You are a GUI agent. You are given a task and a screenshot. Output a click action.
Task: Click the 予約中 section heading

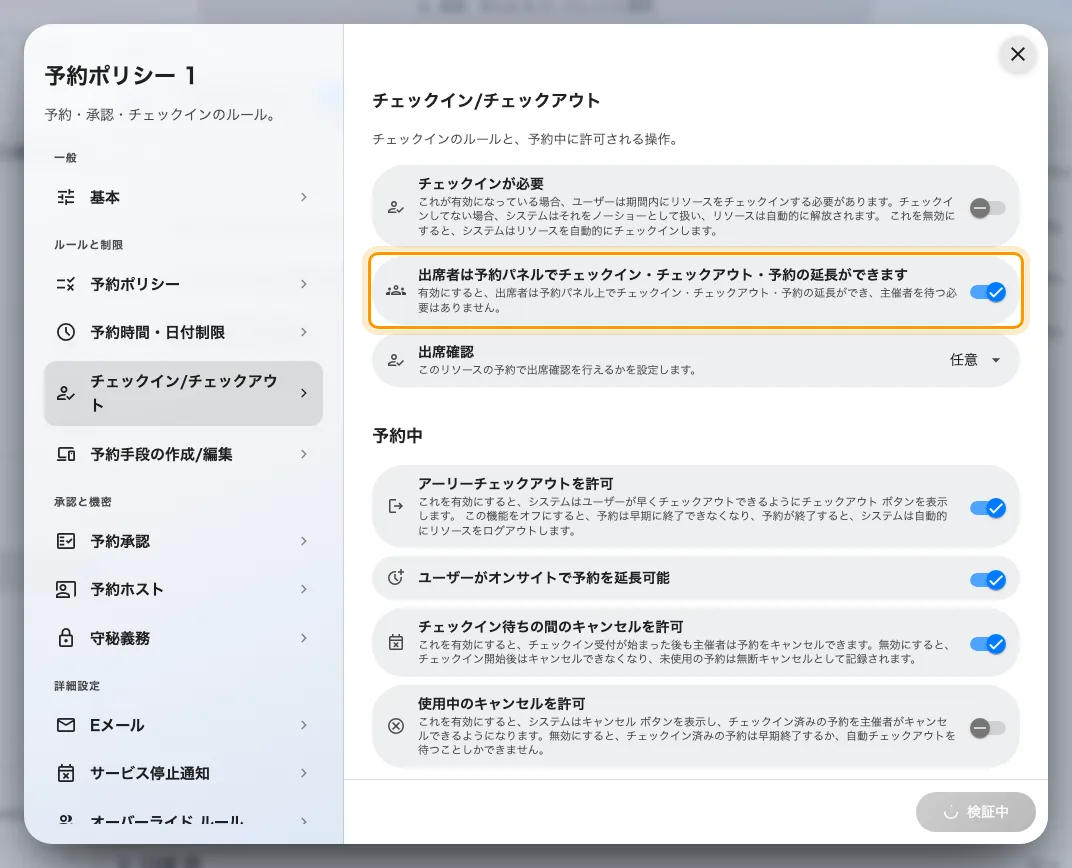397,435
